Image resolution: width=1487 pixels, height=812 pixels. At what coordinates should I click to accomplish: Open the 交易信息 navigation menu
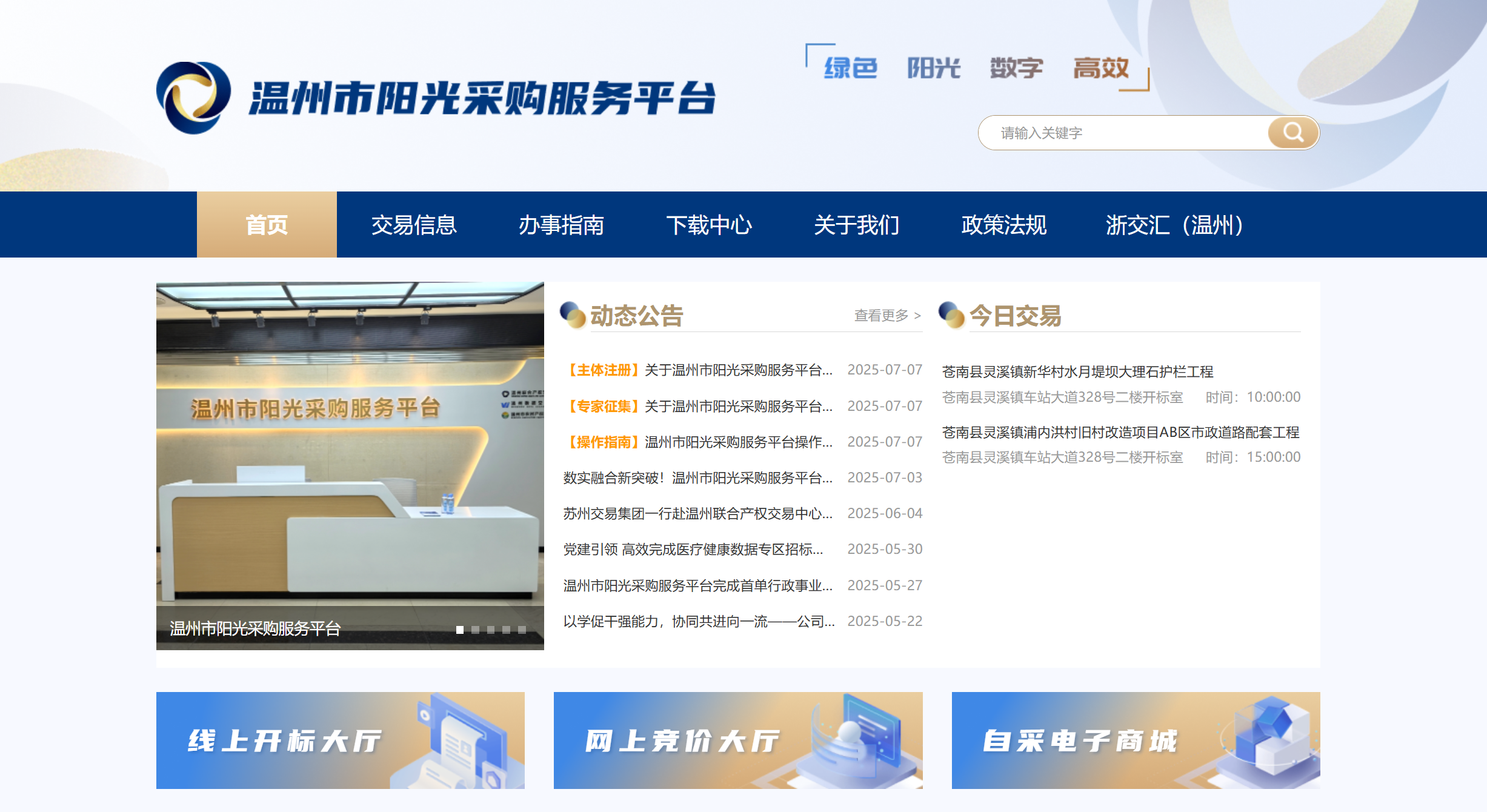[414, 224]
